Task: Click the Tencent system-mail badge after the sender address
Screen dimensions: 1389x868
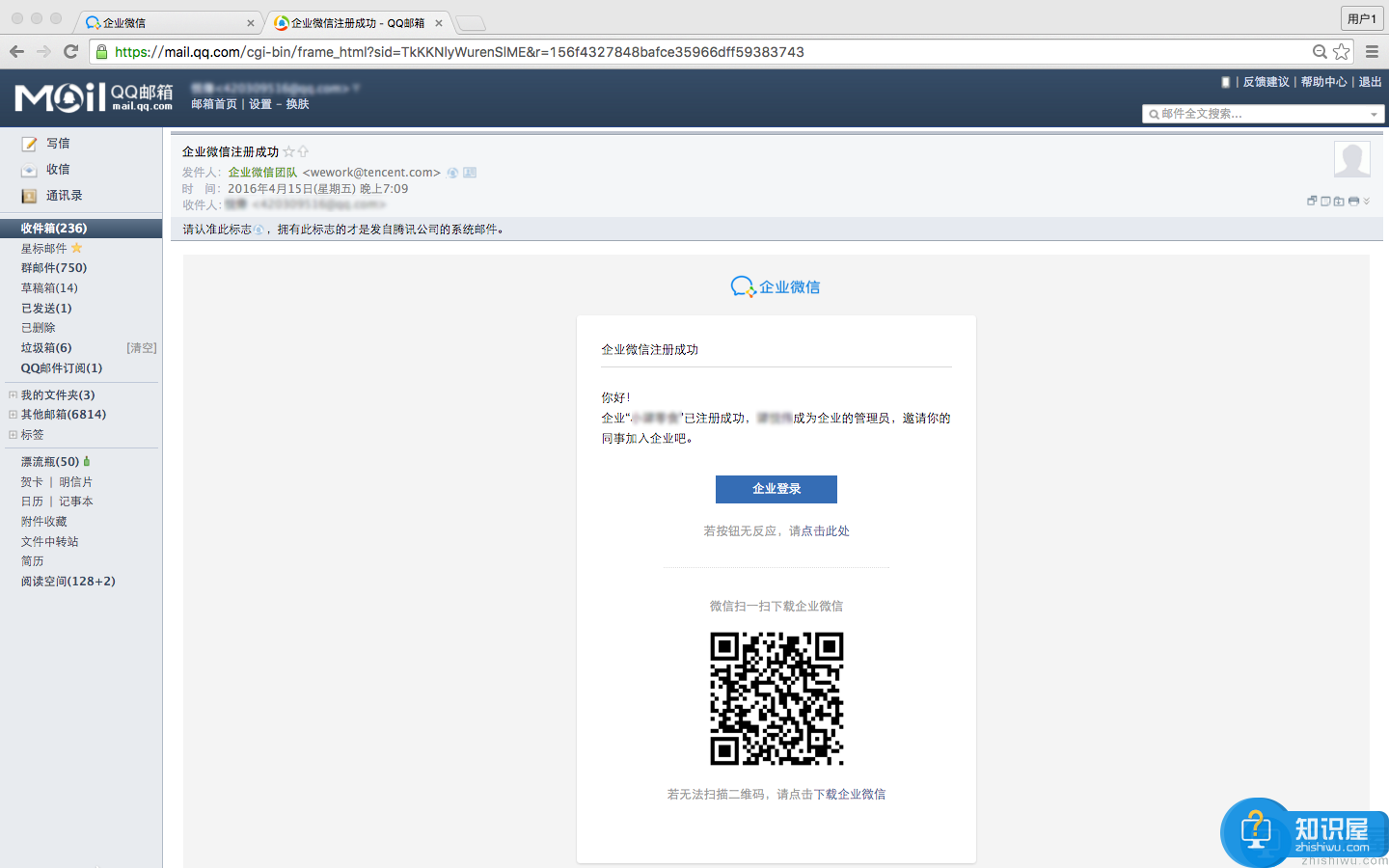Action: [452, 173]
